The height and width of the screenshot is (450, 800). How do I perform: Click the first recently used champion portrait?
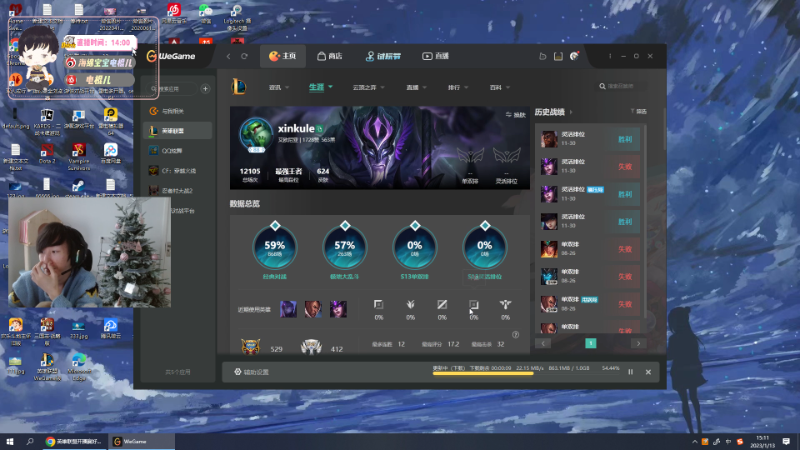[x=288, y=309]
